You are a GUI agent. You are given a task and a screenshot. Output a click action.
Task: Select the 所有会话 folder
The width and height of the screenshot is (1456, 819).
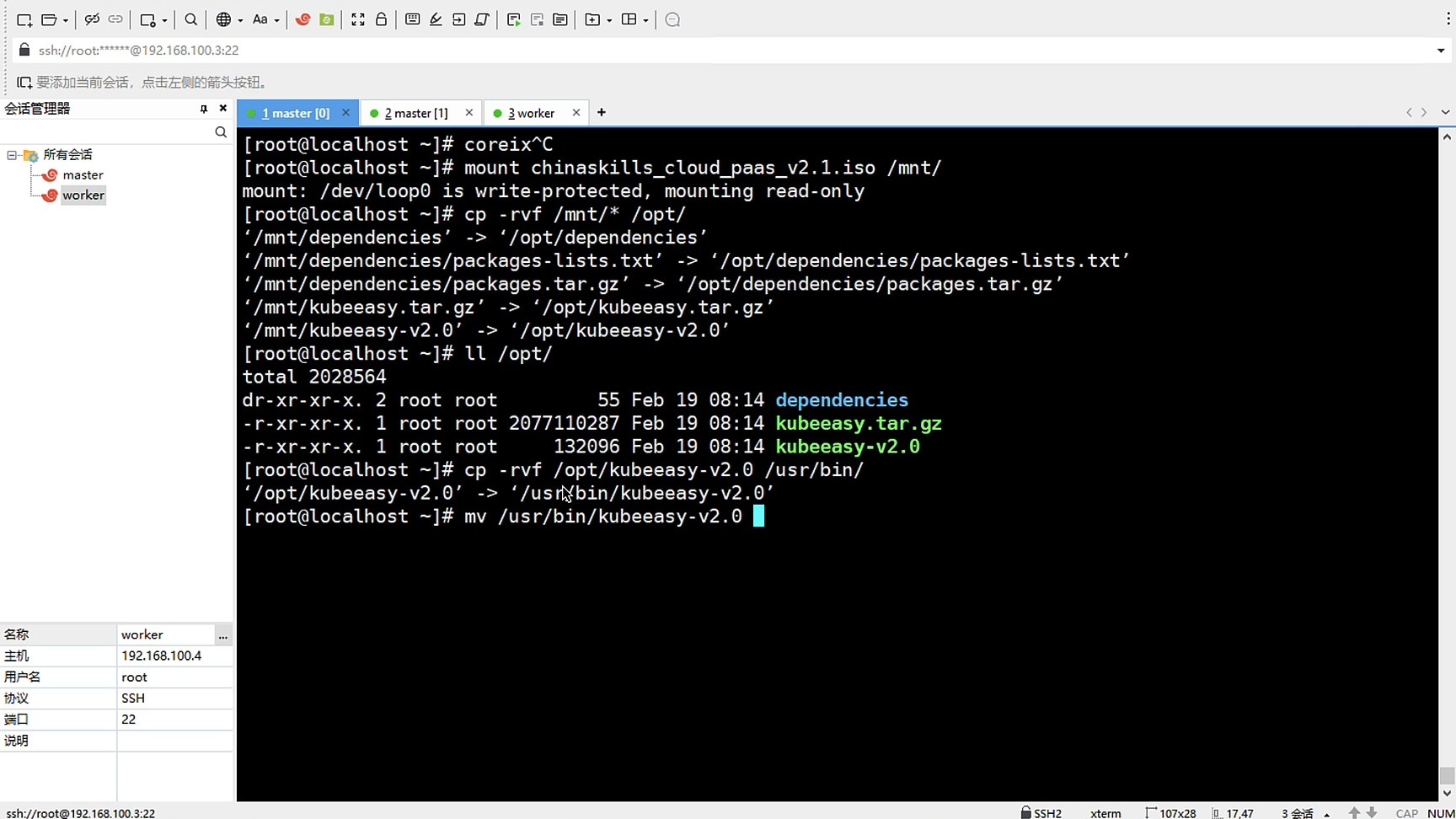pyautogui.click(x=67, y=155)
